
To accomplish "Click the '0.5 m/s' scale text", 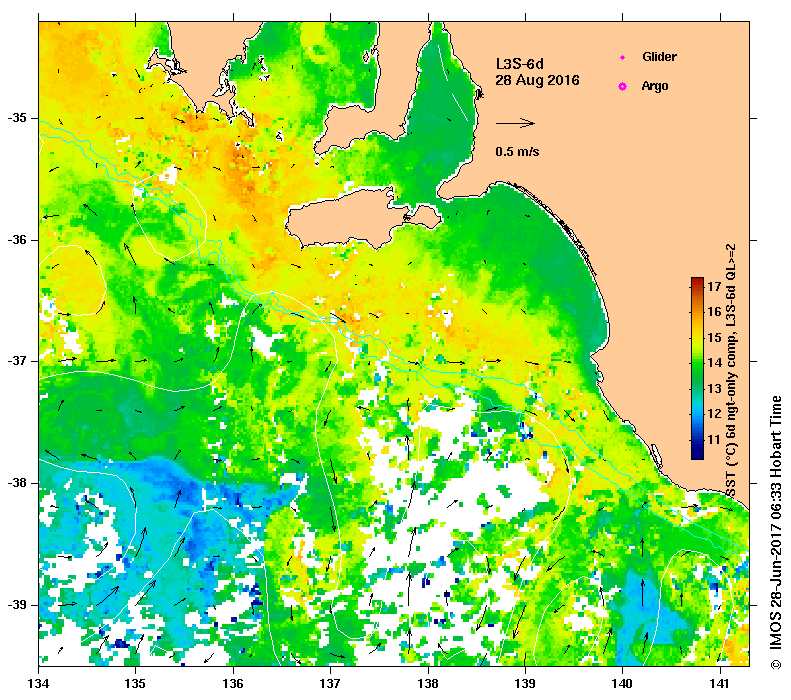I will pyautogui.click(x=517, y=151).
